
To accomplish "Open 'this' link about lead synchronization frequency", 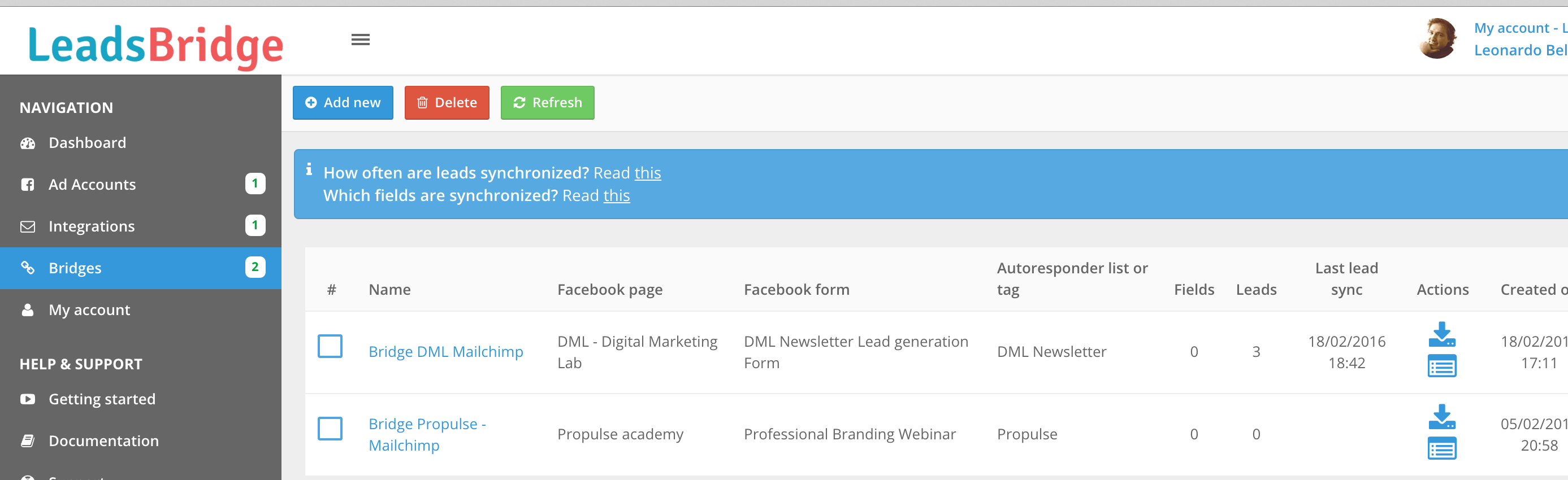I will [648, 173].
